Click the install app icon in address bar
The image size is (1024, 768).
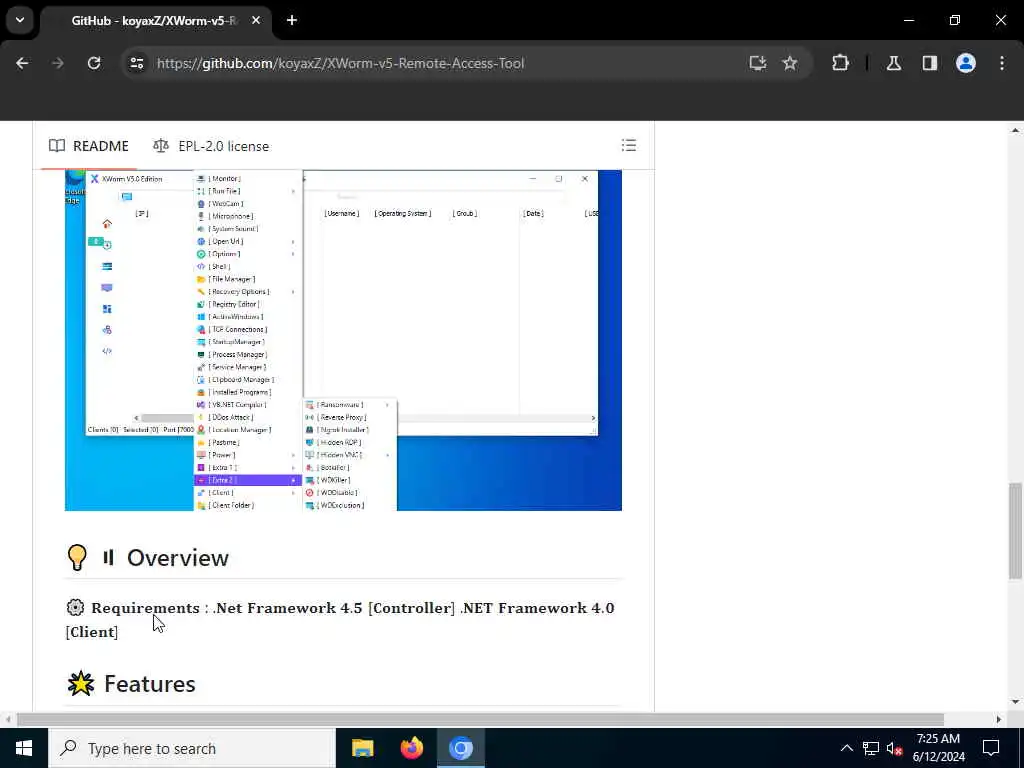[758, 63]
